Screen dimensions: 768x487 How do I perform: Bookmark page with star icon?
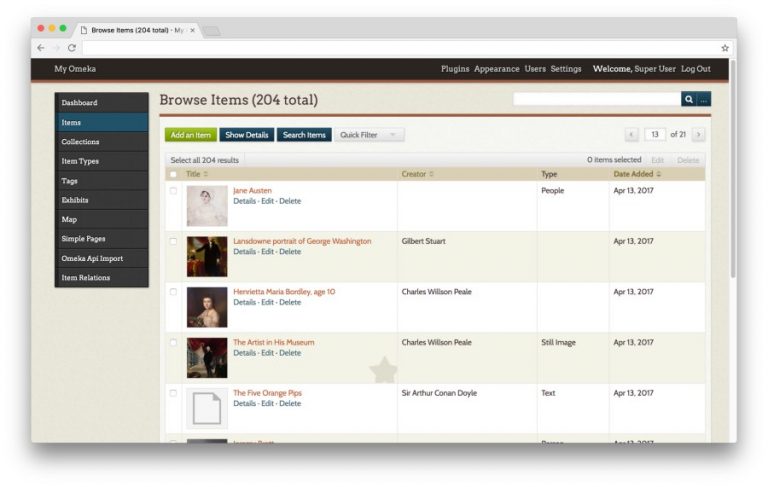point(725,48)
